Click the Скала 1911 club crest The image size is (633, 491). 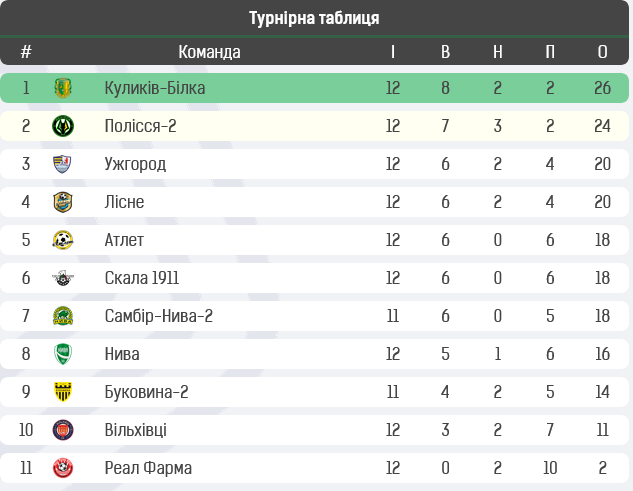coord(63,278)
